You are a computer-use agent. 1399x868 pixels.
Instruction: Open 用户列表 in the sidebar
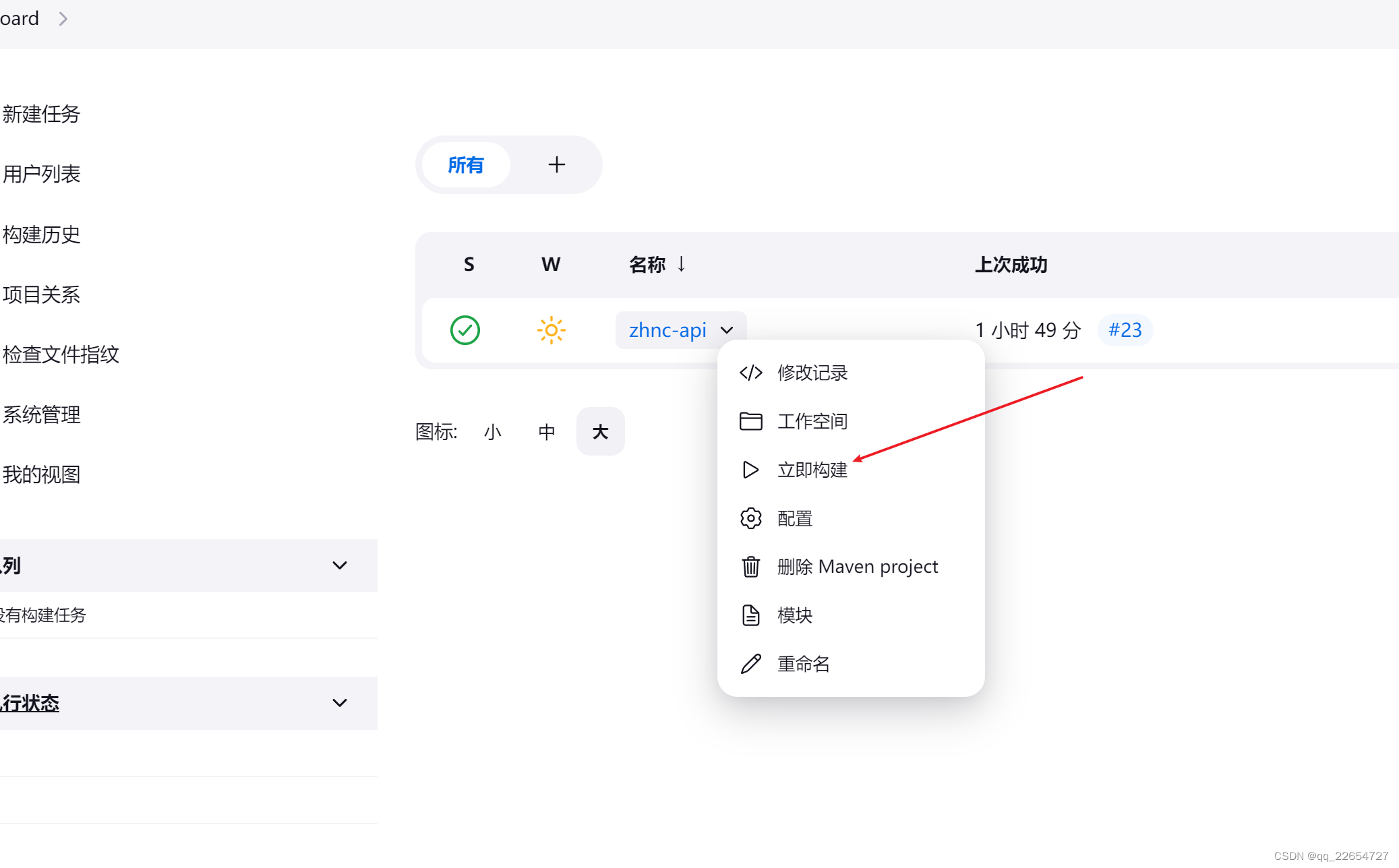pyautogui.click(x=41, y=174)
